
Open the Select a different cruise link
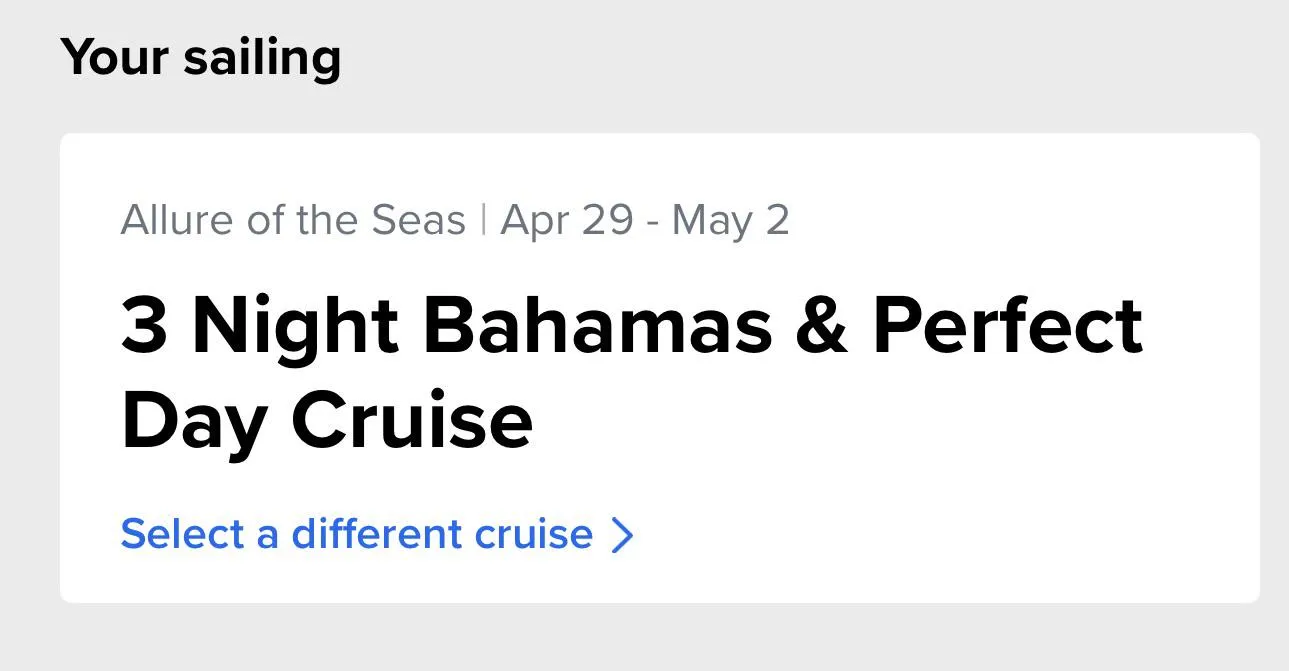point(357,534)
